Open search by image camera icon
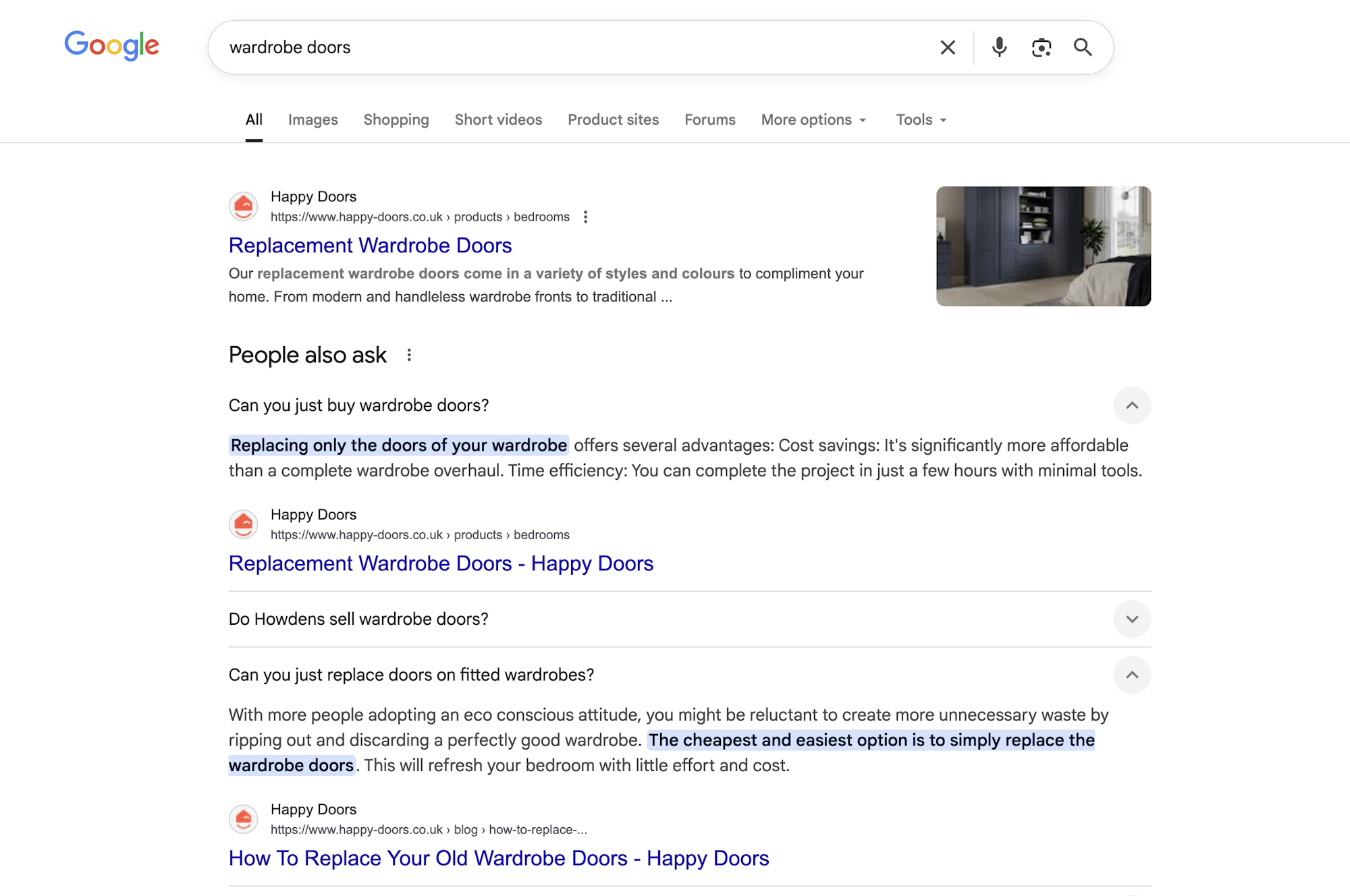The width and height of the screenshot is (1350, 896). pos(1042,47)
